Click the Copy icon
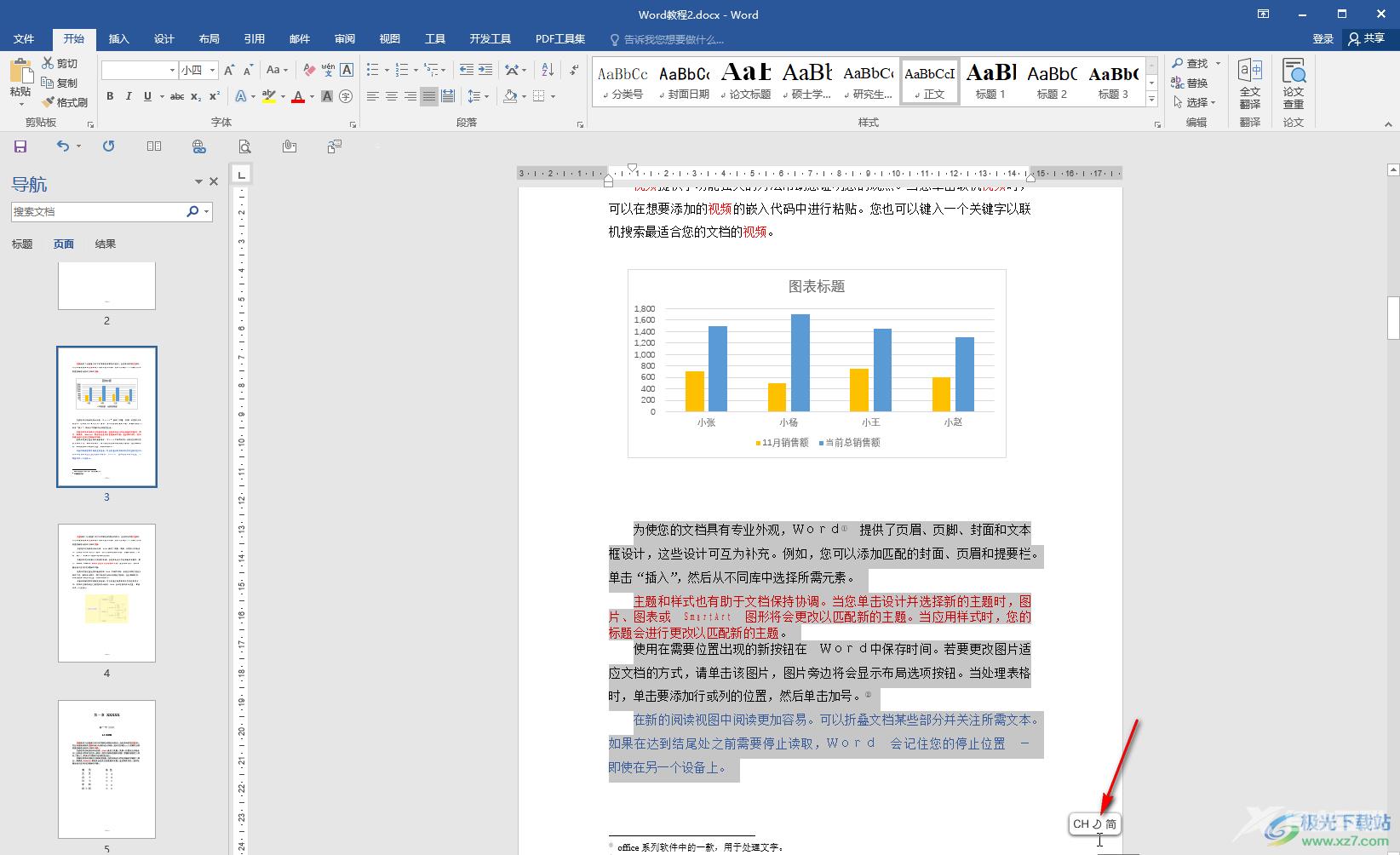1400x855 pixels. 49,83
